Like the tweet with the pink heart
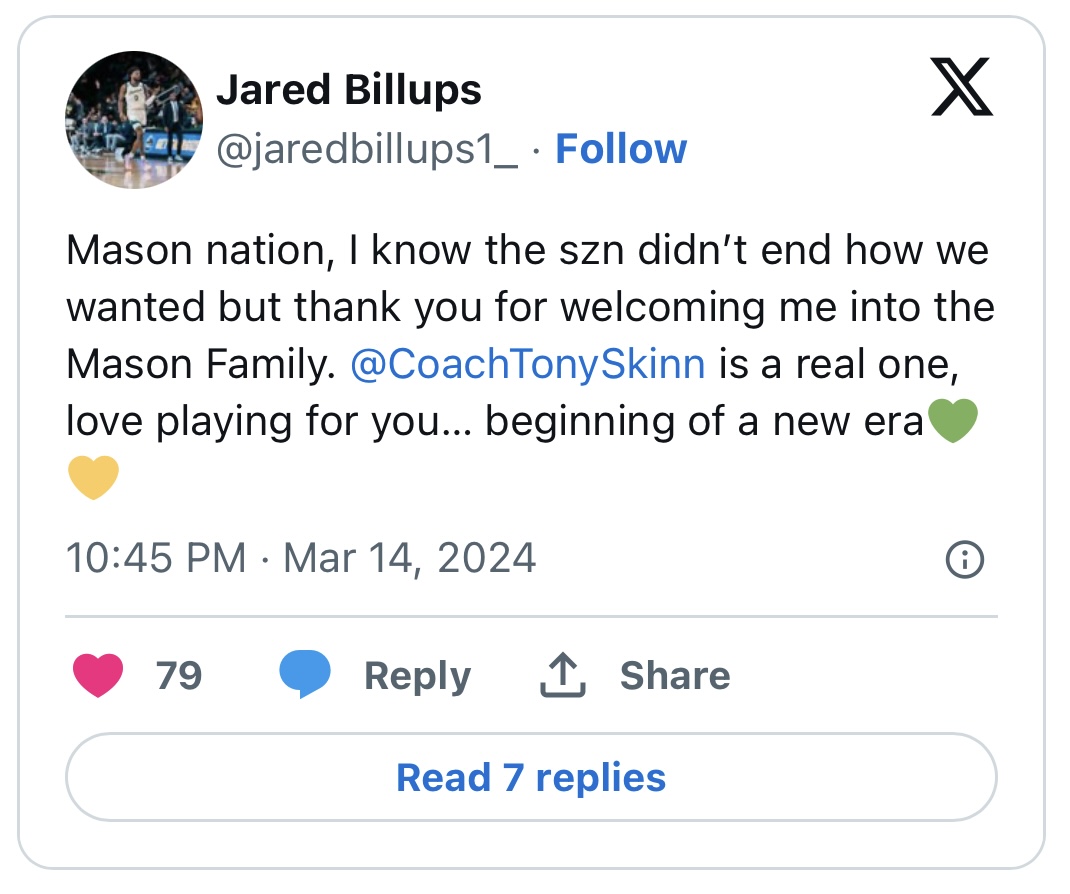This screenshot has width=1070, height=894. click(x=98, y=675)
